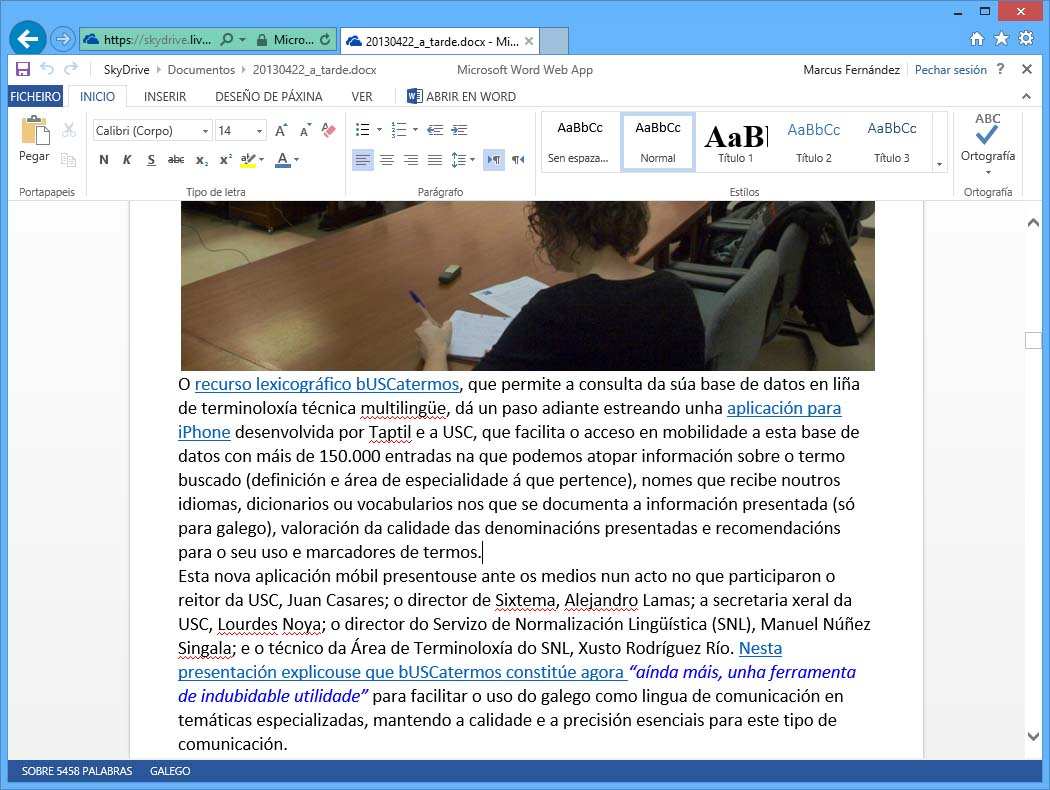Click the browser back button

(27, 39)
